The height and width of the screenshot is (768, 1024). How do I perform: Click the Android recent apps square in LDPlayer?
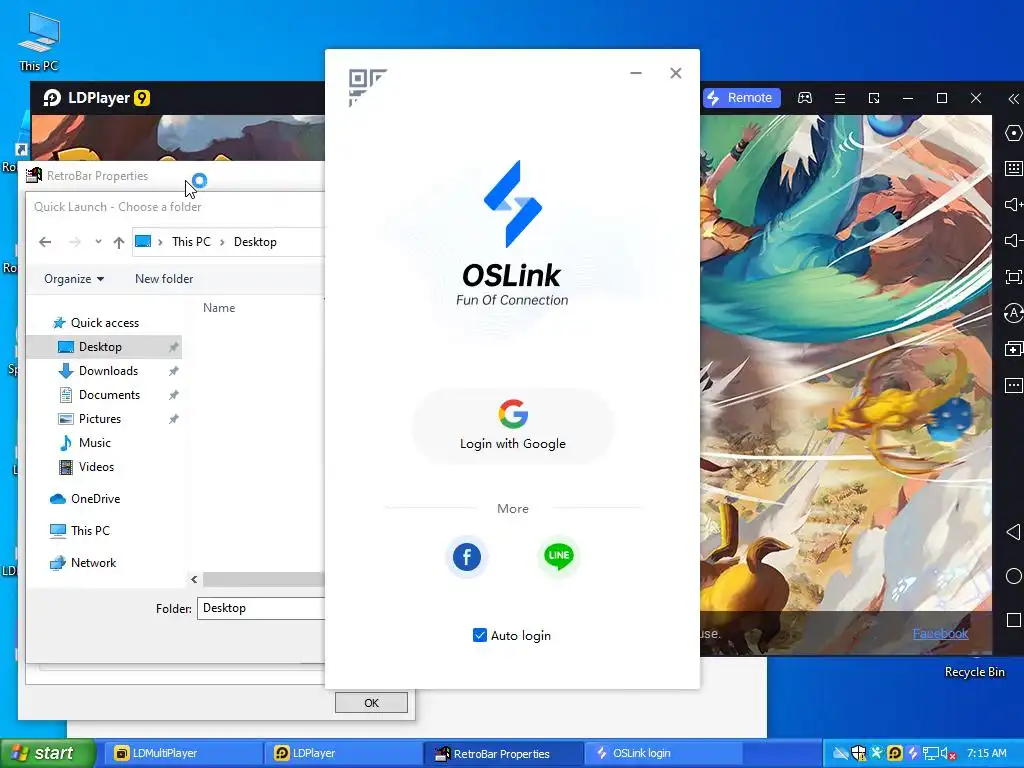pyautogui.click(x=1014, y=620)
